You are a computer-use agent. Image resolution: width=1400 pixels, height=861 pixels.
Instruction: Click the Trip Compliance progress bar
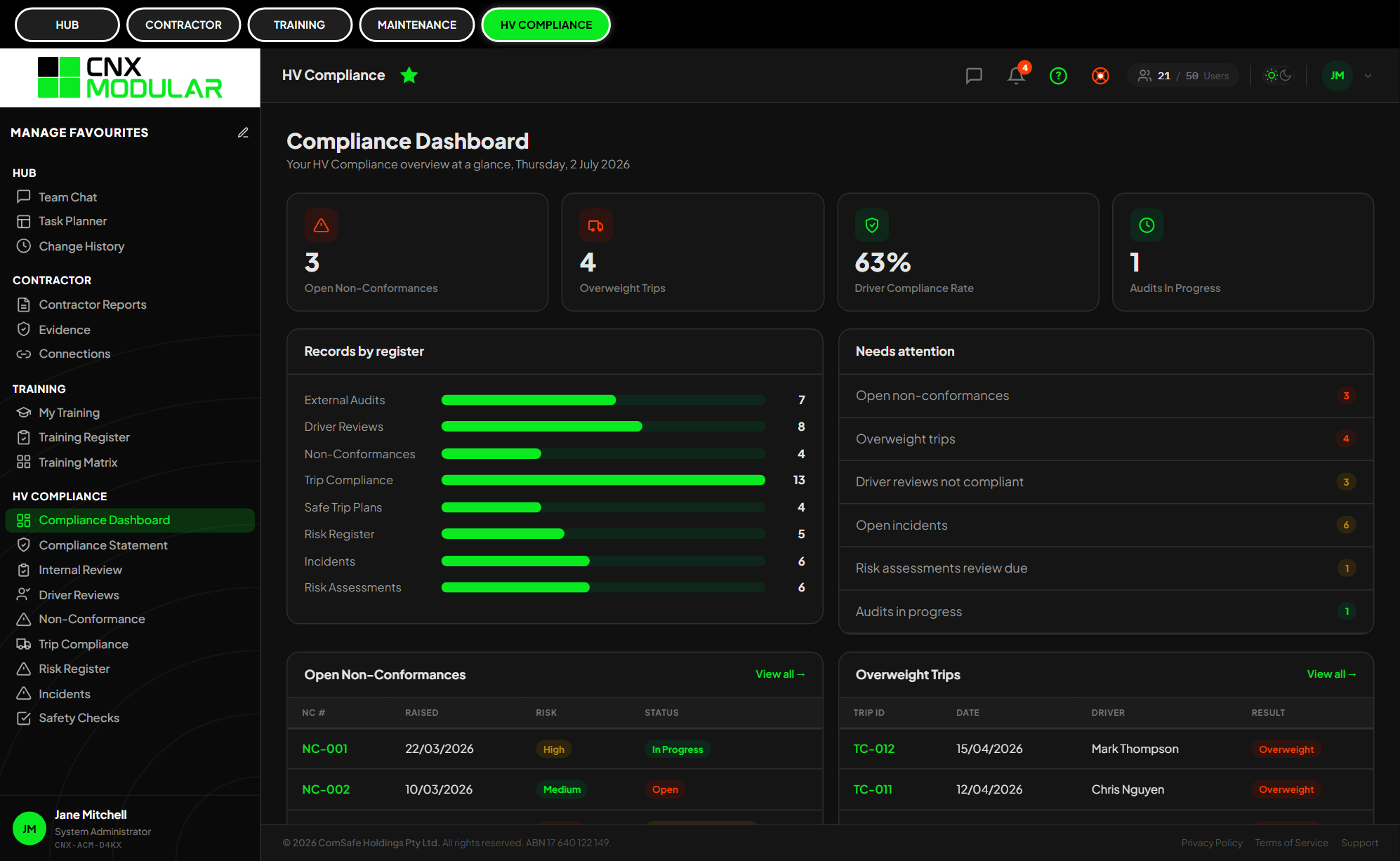(x=603, y=481)
